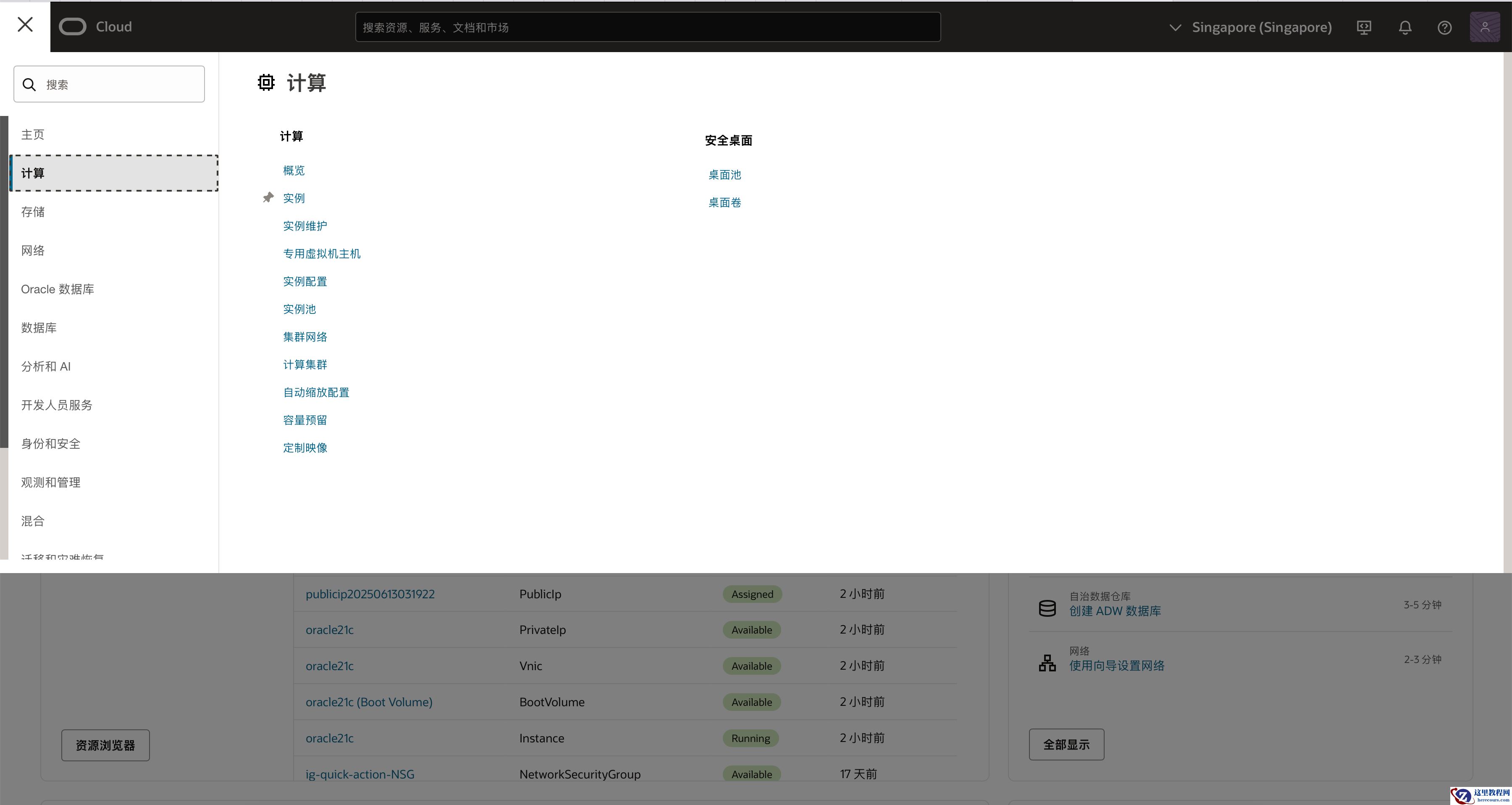1512x805 pixels.
Task: Open the Cloud Shell developer tools icon
Action: [1364, 28]
